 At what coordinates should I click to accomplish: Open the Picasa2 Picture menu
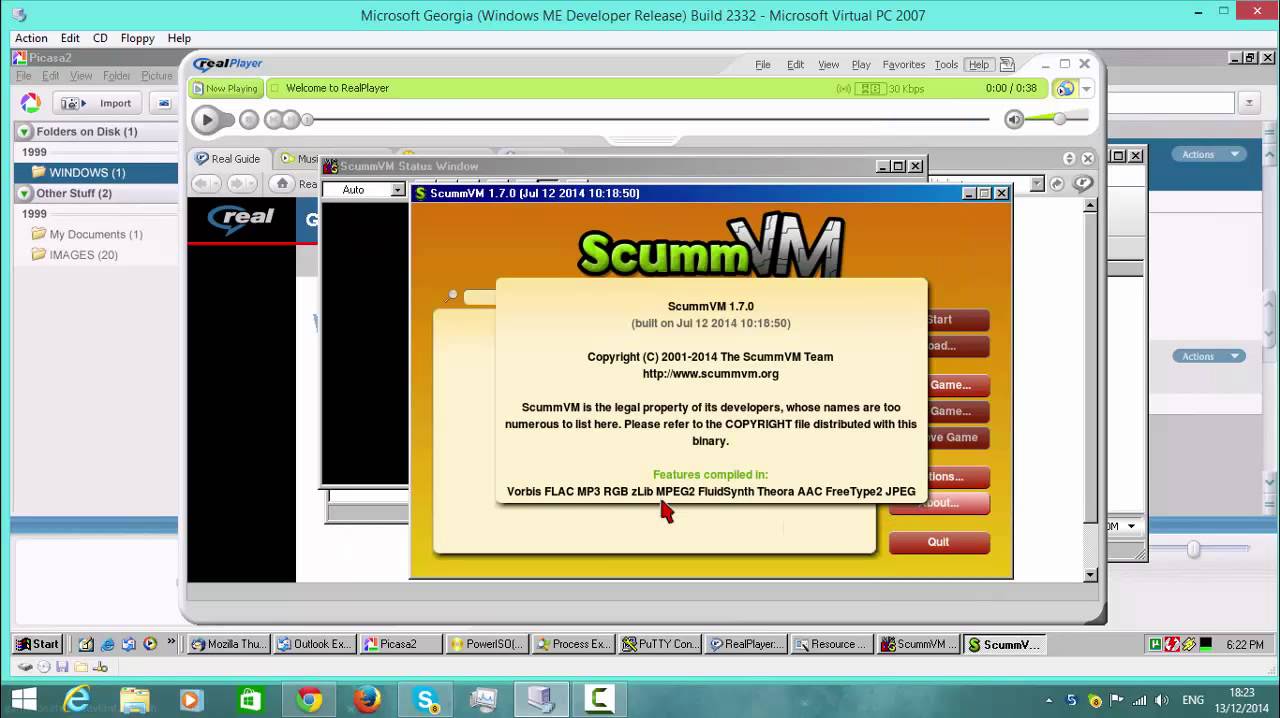157,76
